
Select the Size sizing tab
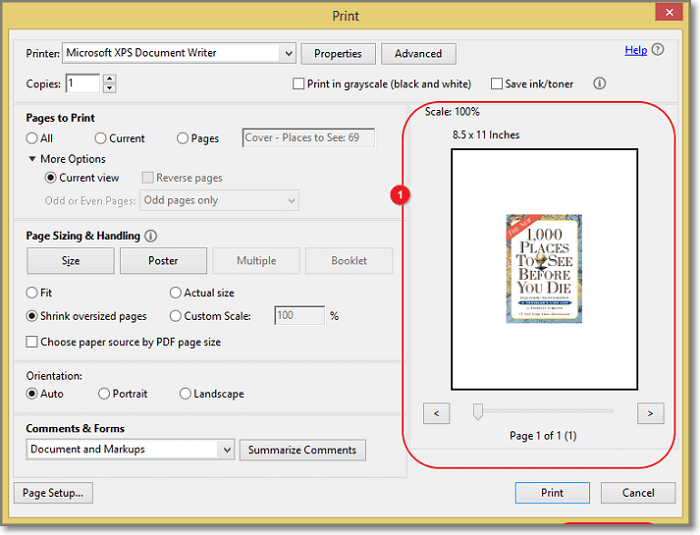tap(70, 261)
